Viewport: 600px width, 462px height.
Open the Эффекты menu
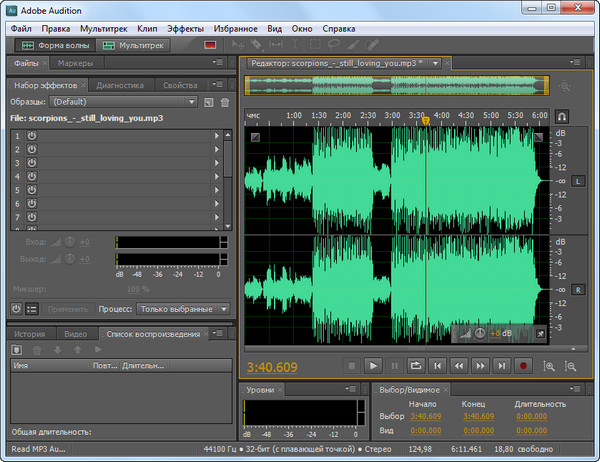point(184,29)
